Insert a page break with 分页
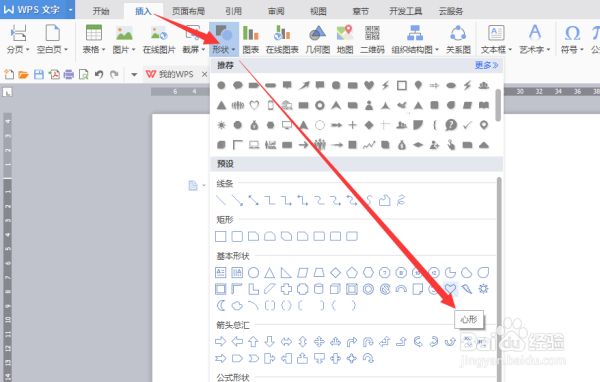This screenshot has height=382, width=600. coord(18,39)
